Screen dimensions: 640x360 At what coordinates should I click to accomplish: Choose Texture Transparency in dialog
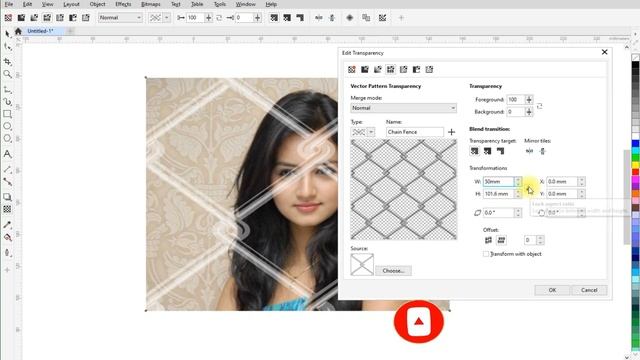coord(429,69)
